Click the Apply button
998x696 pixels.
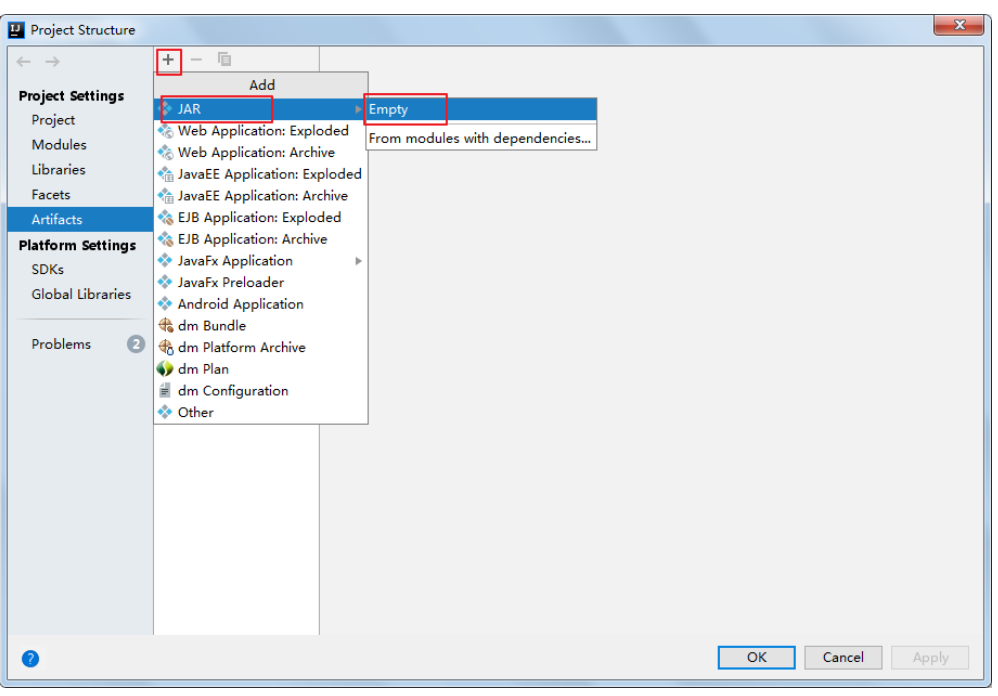pos(930,657)
